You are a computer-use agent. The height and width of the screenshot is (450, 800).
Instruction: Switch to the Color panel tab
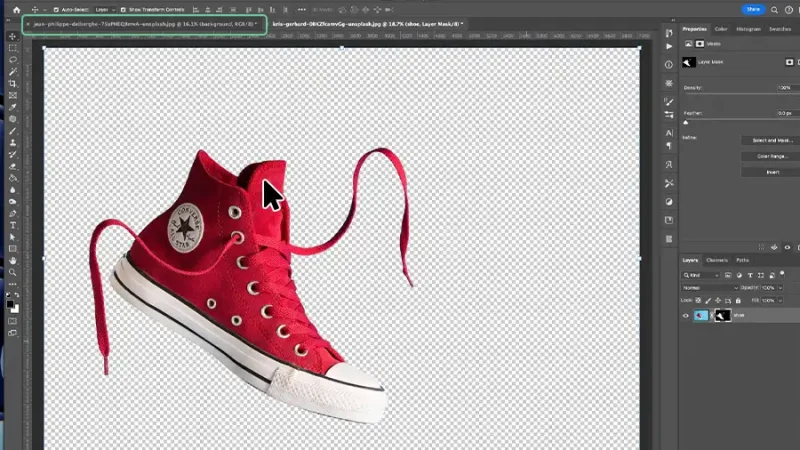(x=721, y=29)
